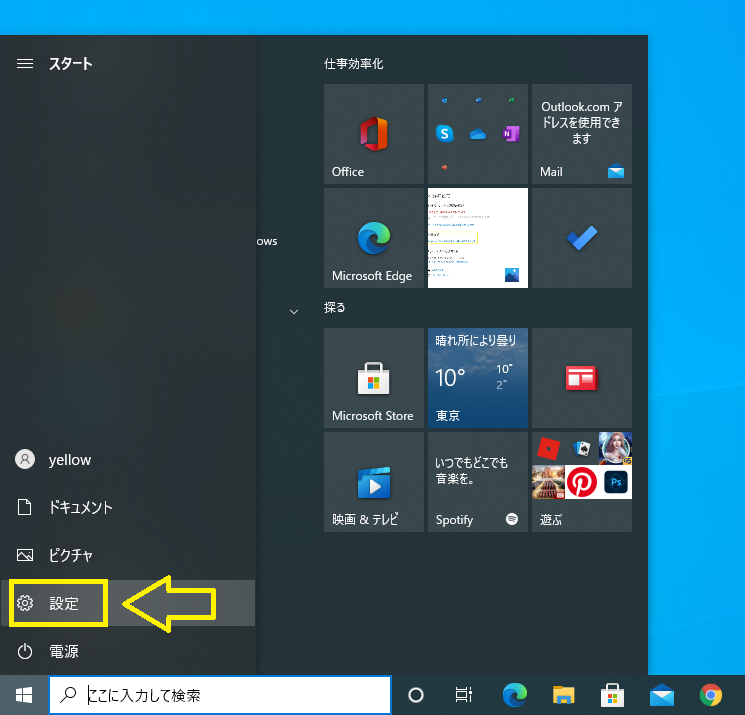The width and height of the screenshot is (745, 715).
Task: Open Pinterest in the 遊ぶ folder
Action: 582,482
